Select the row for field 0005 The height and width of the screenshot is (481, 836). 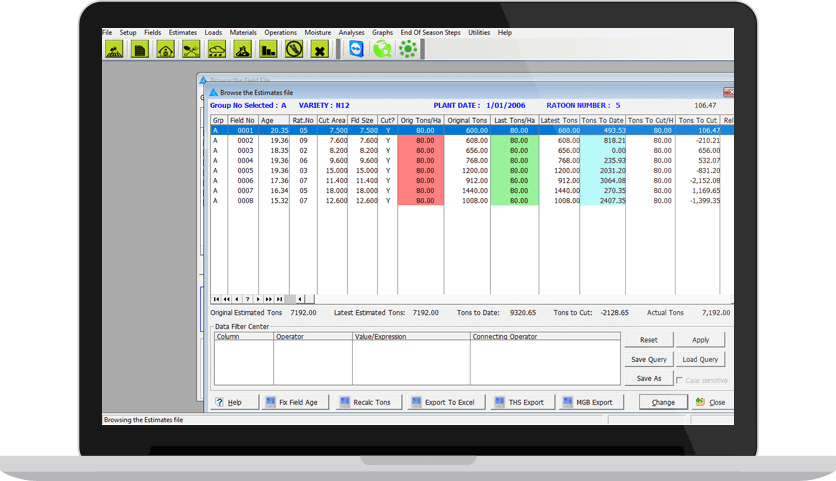(x=472, y=171)
